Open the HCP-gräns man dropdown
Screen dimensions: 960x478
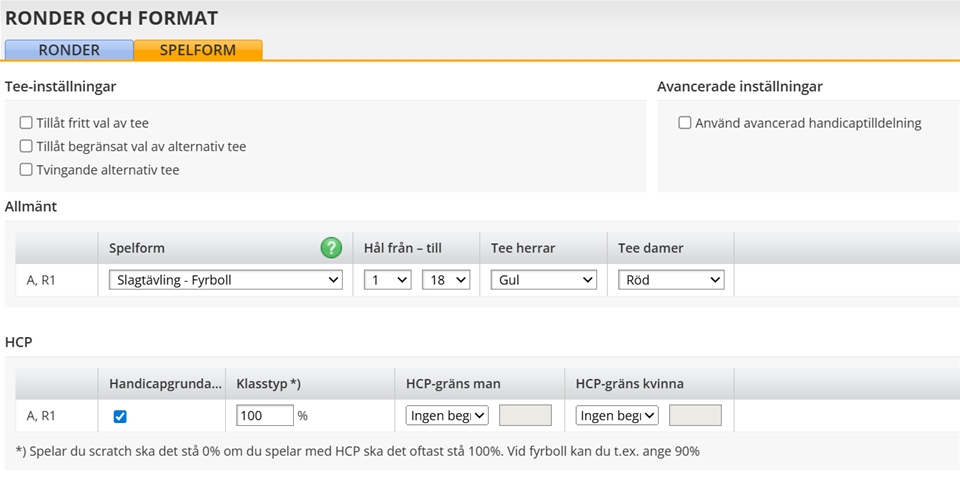[x=446, y=415]
